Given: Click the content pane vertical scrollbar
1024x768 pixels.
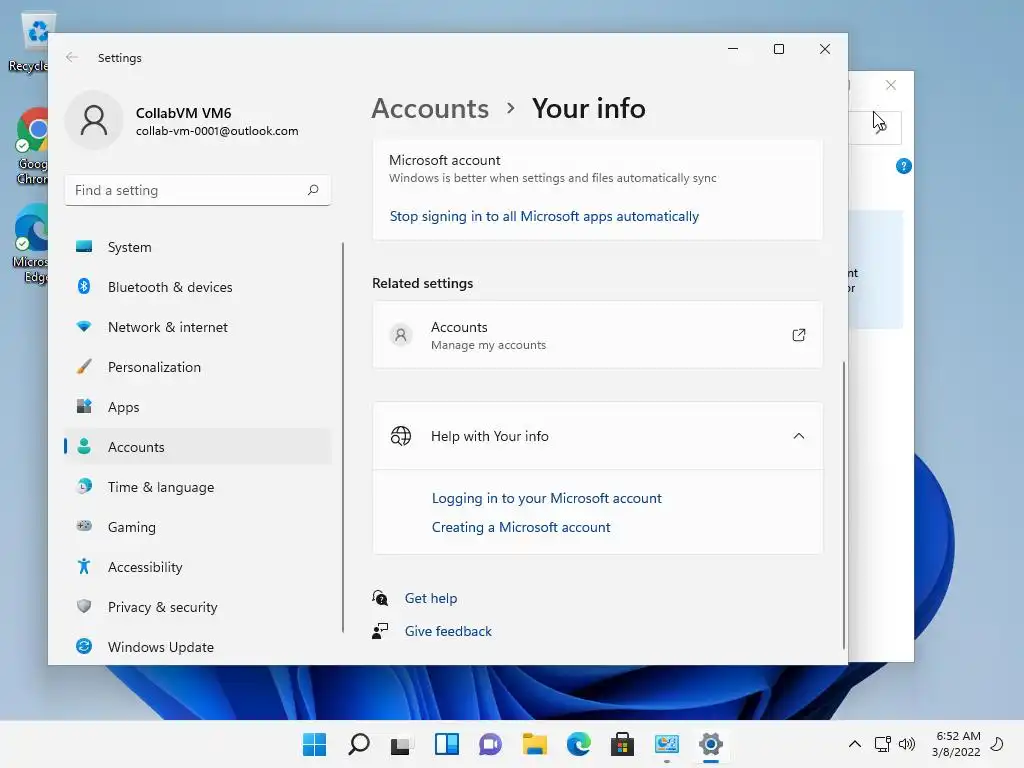Looking at the screenshot, I should point(843,505).
